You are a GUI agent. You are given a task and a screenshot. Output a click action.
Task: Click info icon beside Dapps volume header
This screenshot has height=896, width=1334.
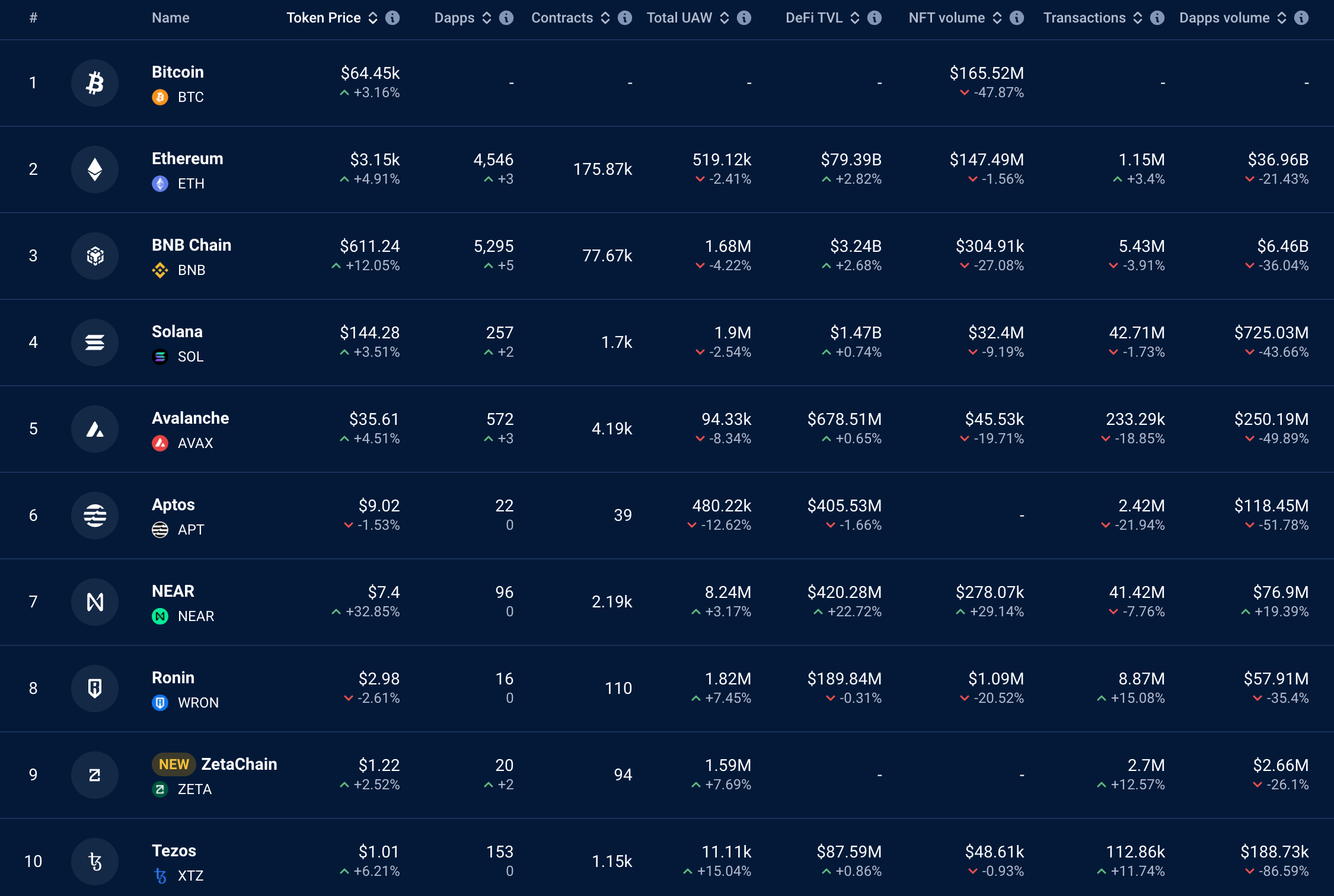click(x=1301, y=18)
